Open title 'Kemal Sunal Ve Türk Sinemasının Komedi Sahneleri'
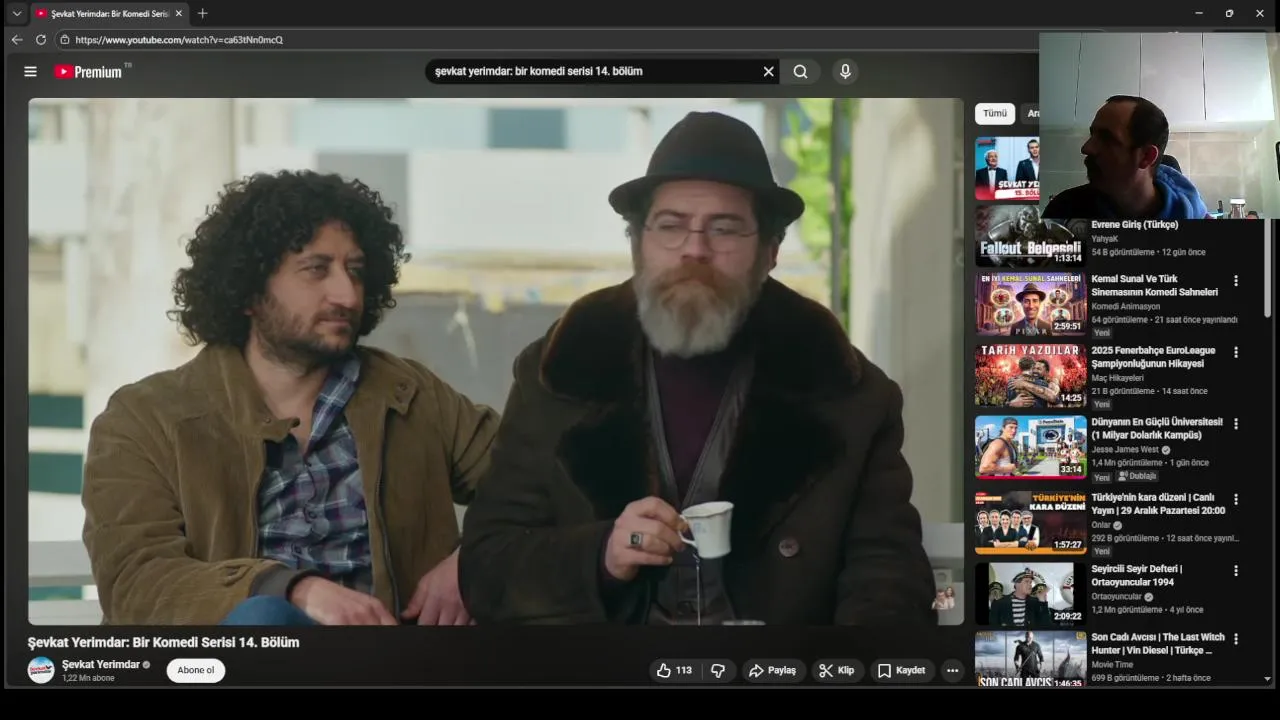Image resolution: width=1280 pixels, height=720 pixels. 1154,286
